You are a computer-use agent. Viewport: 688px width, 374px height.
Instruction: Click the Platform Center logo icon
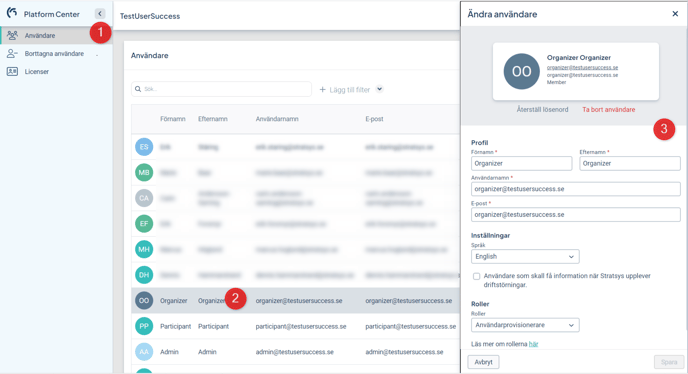coord(12,13)
